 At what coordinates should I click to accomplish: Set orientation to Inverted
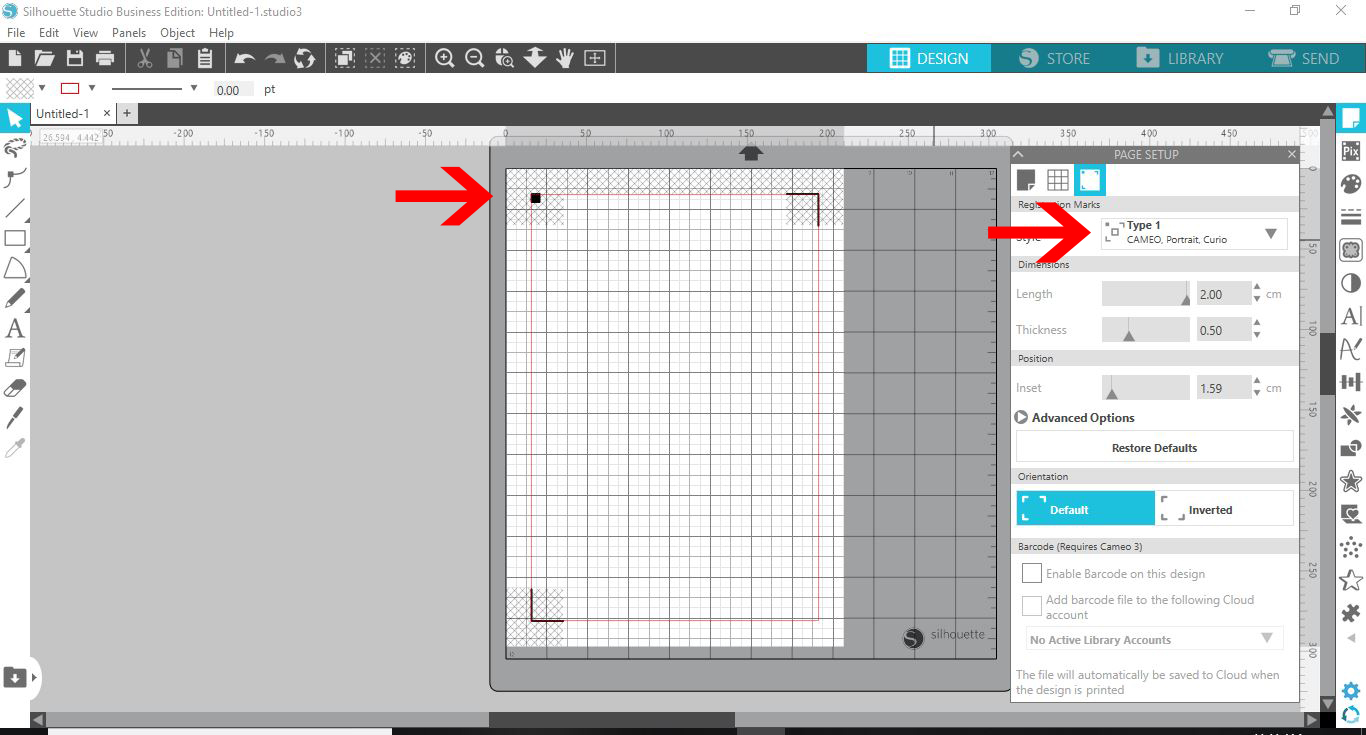(1224, 508)
